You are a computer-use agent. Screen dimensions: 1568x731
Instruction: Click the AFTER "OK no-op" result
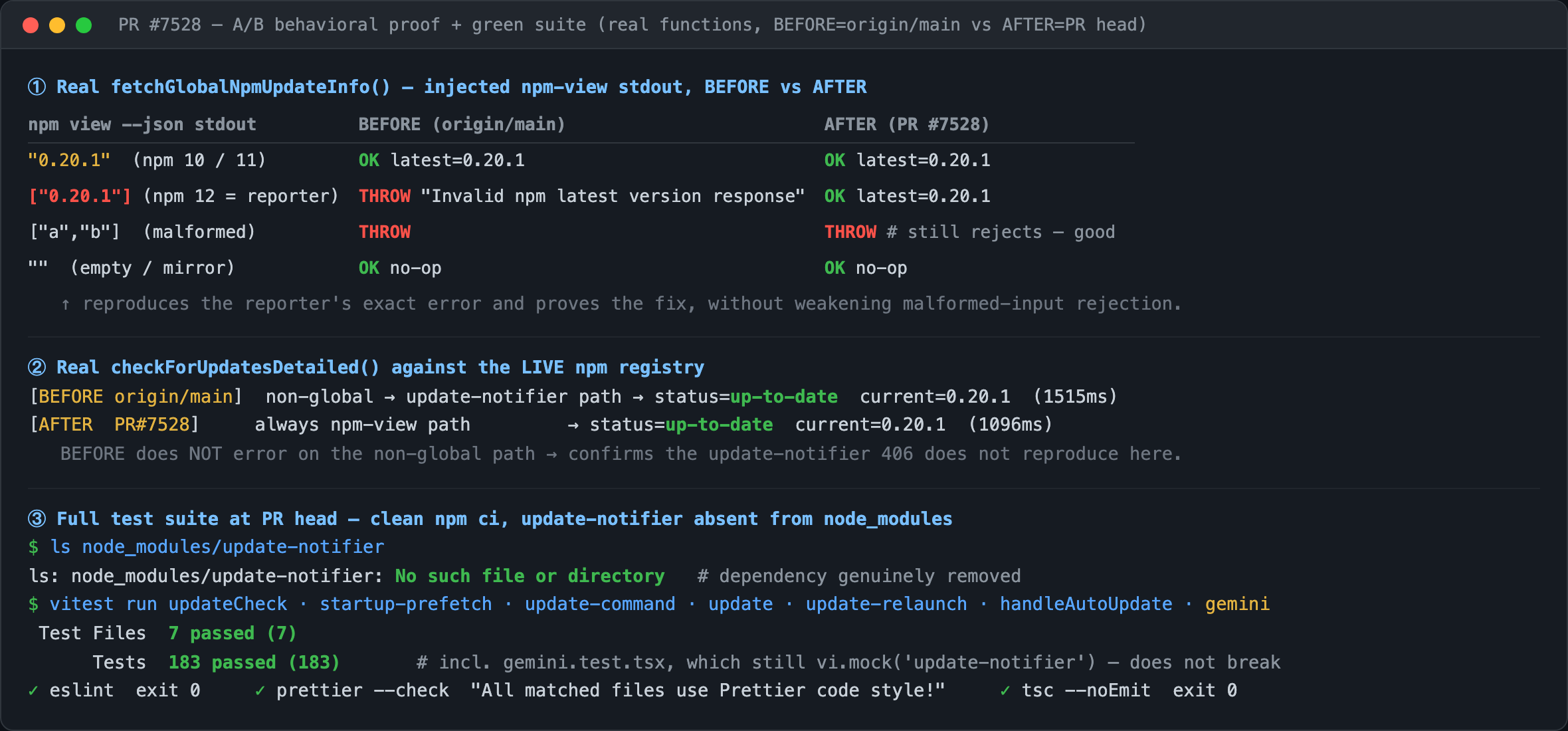(866, 268)
